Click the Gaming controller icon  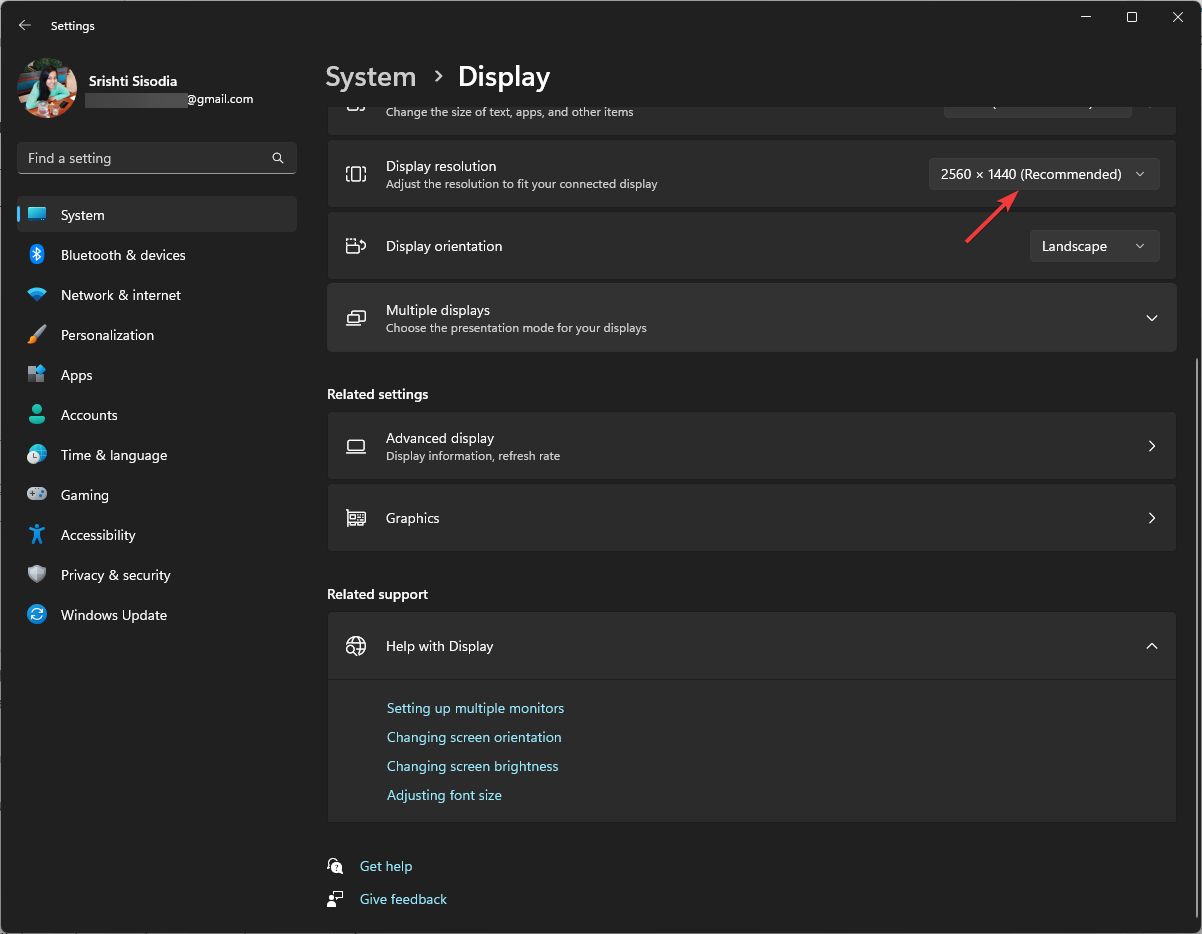coord(37,495)
